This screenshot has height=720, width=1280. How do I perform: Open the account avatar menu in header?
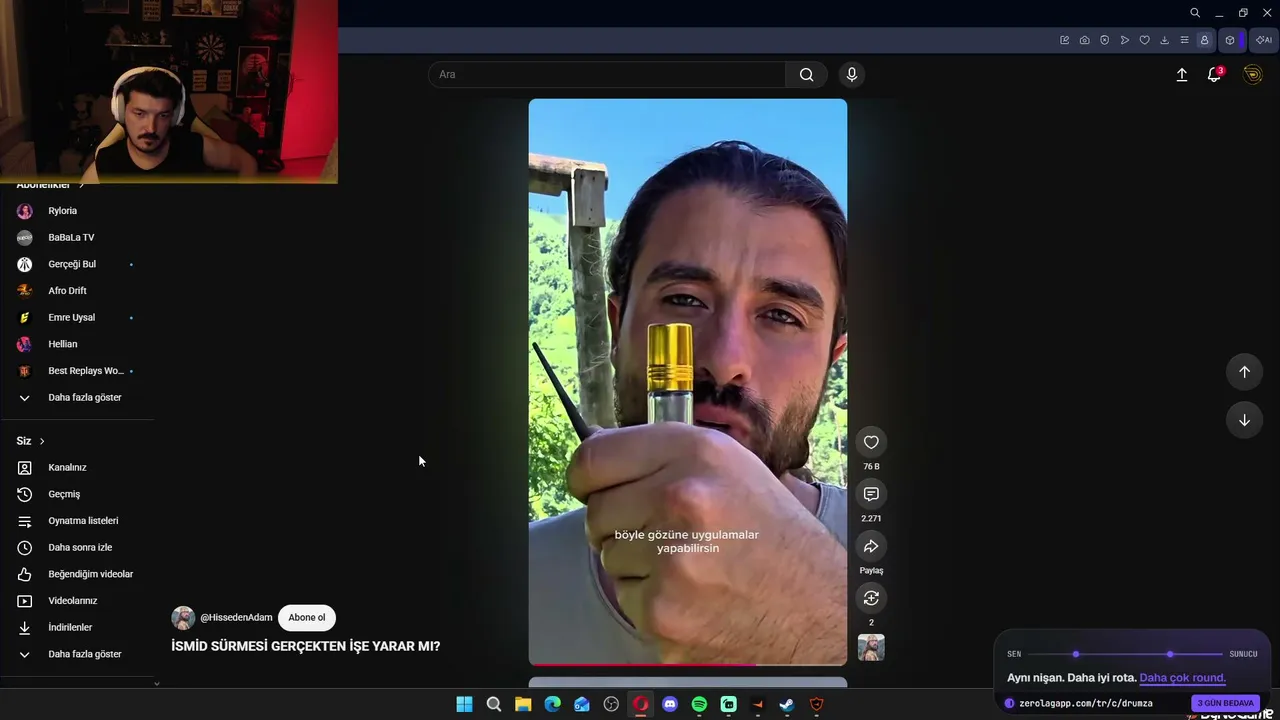click(1252, 75)
